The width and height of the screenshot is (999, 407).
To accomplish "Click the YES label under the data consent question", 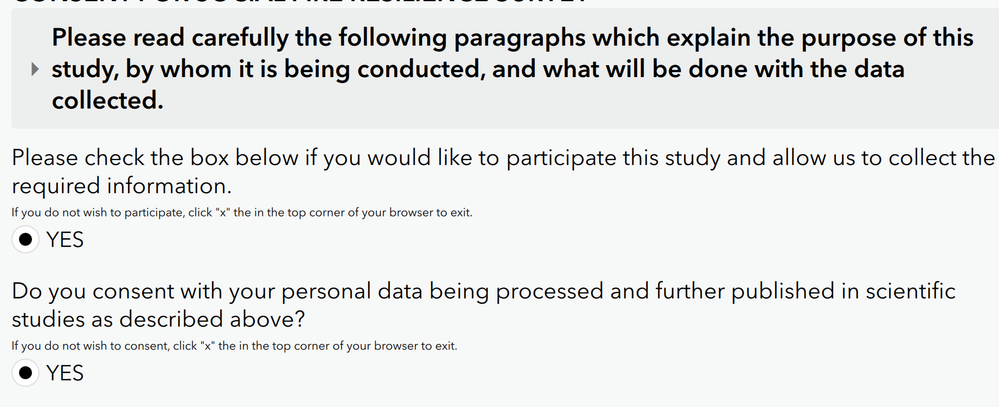I will point(65,373).
